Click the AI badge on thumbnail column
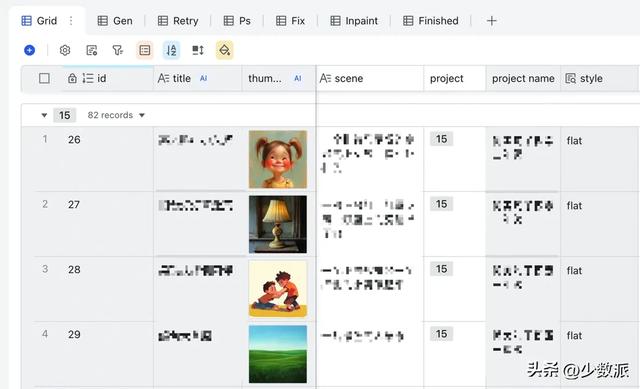 [298, 78]
